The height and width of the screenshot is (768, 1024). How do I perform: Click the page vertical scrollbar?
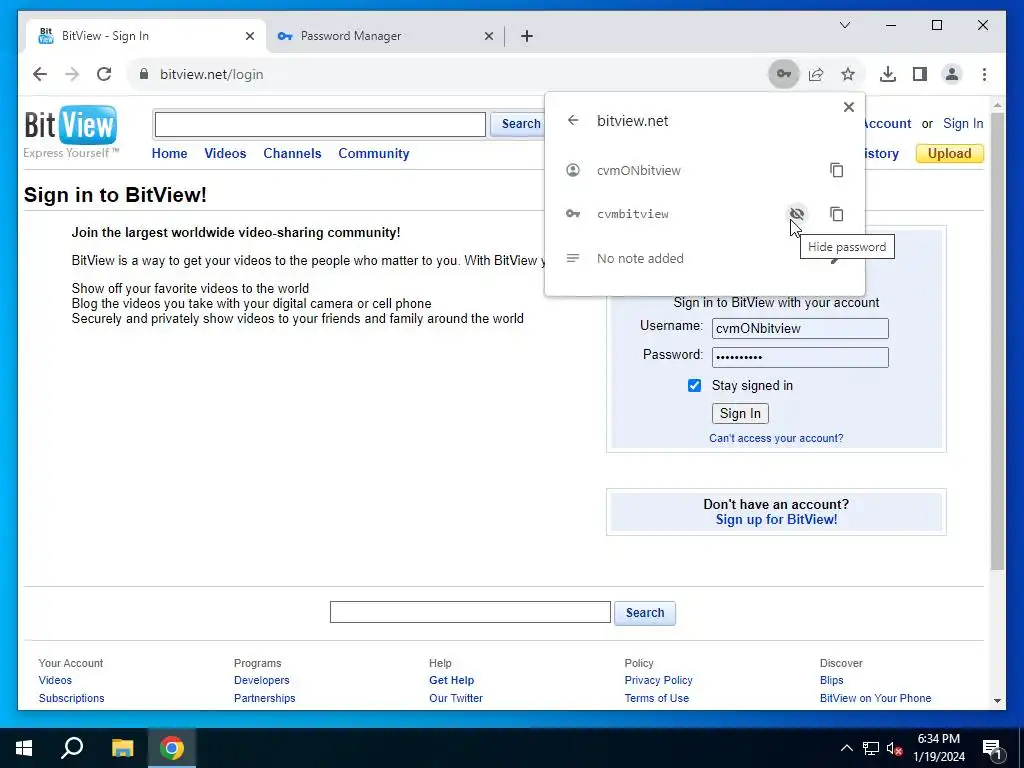(x=997, y=340)
